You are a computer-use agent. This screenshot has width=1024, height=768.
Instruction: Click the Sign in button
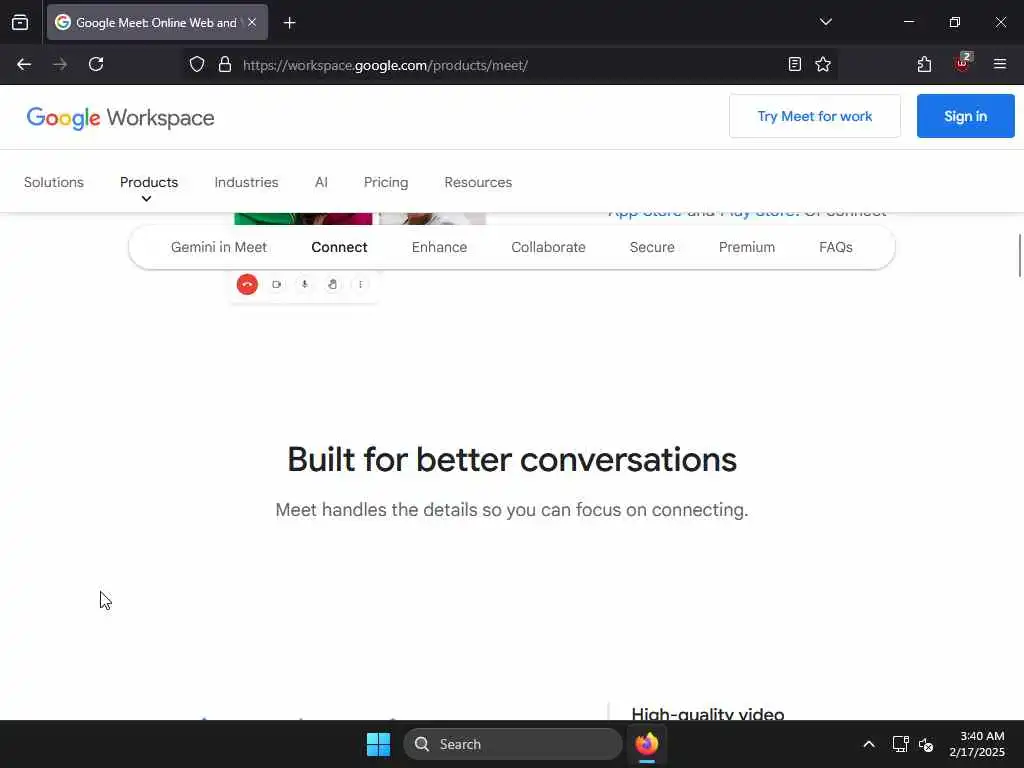click(x=965, y=116)
